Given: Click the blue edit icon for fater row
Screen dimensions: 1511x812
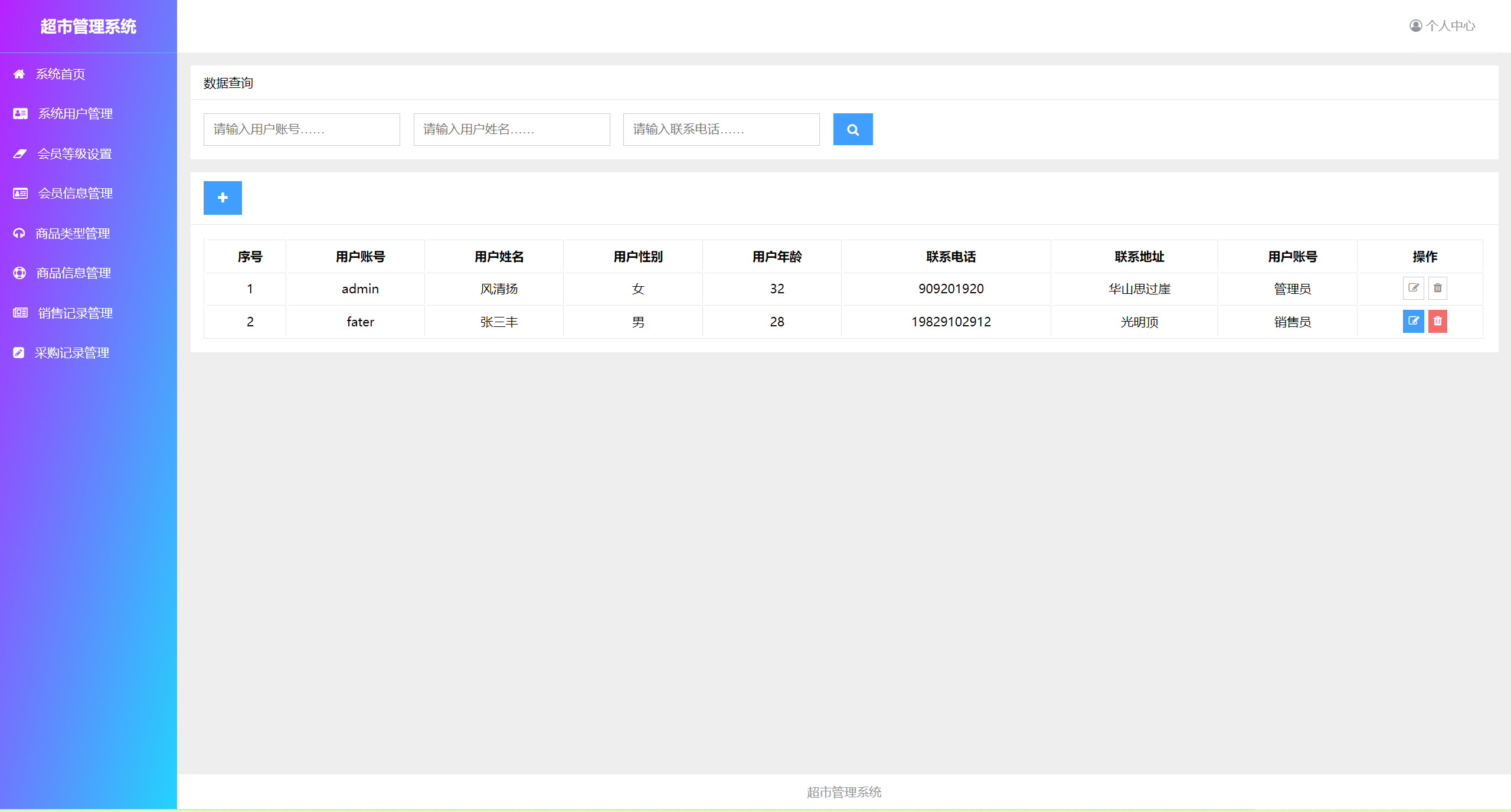Looking at the screenshot, I should pyautogui.click(x=1413, y=321).
